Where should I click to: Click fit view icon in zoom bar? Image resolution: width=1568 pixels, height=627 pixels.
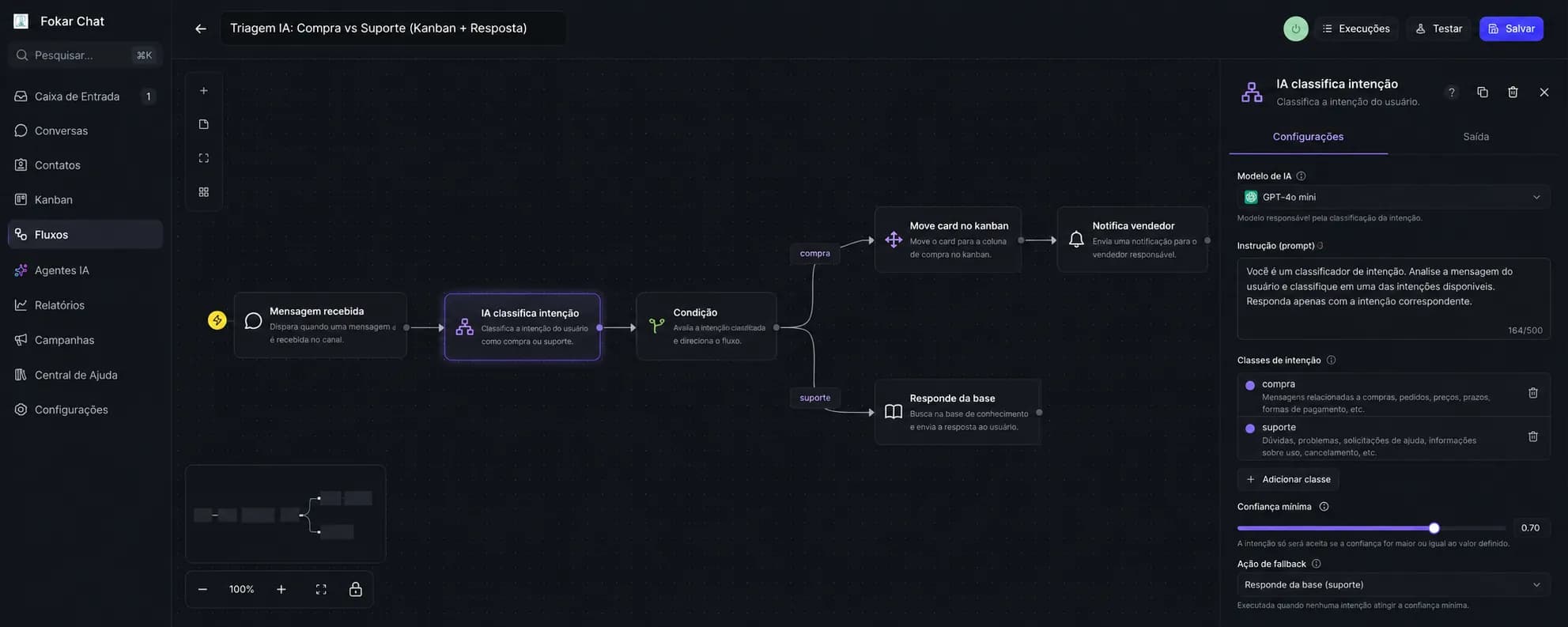(321, 590)
